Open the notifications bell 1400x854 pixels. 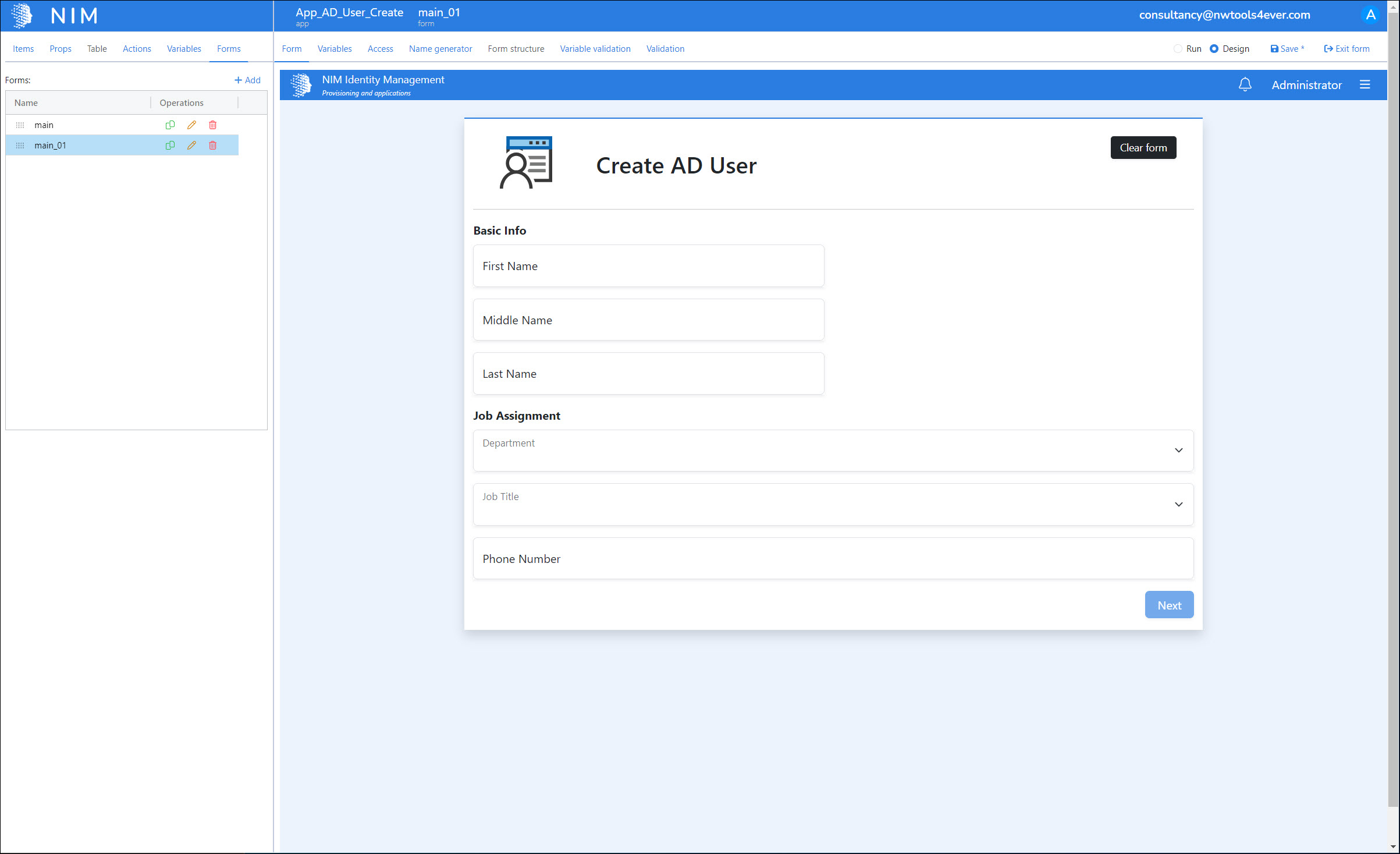click(x=1245, y=85)
